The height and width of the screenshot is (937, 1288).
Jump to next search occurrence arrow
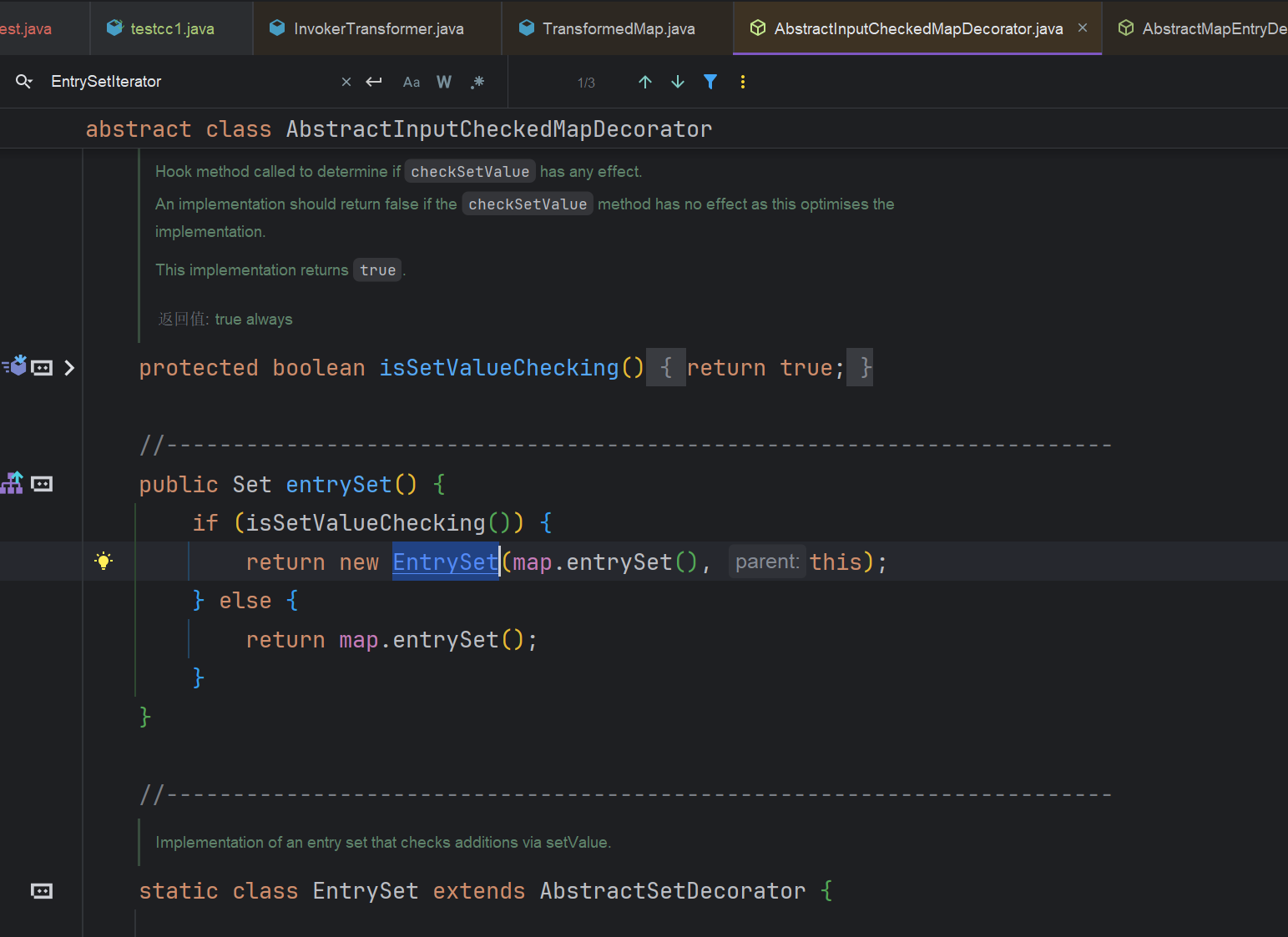click(678, 82)
